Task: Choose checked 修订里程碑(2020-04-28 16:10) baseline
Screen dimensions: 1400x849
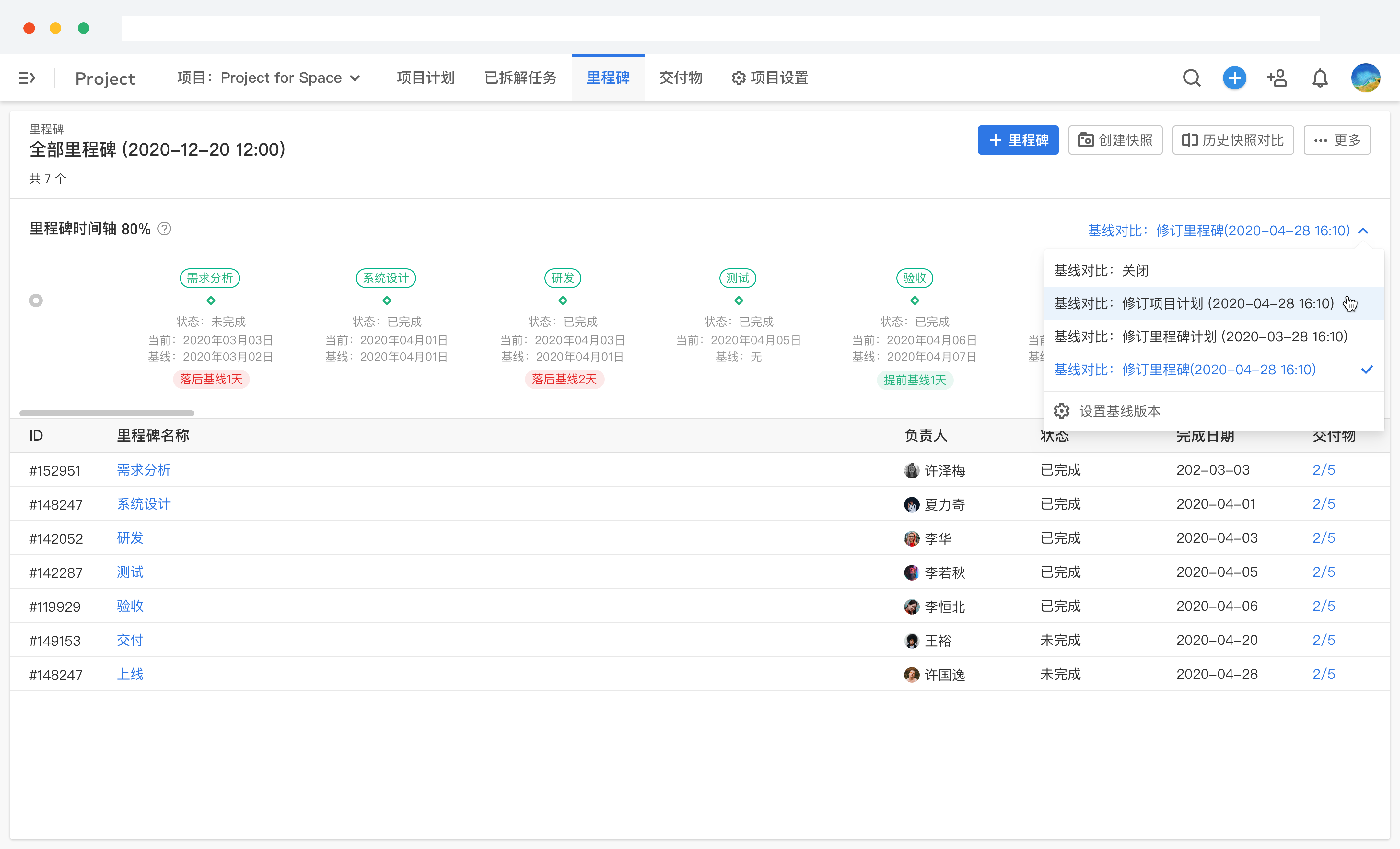Action: (x=1214, y=369)
